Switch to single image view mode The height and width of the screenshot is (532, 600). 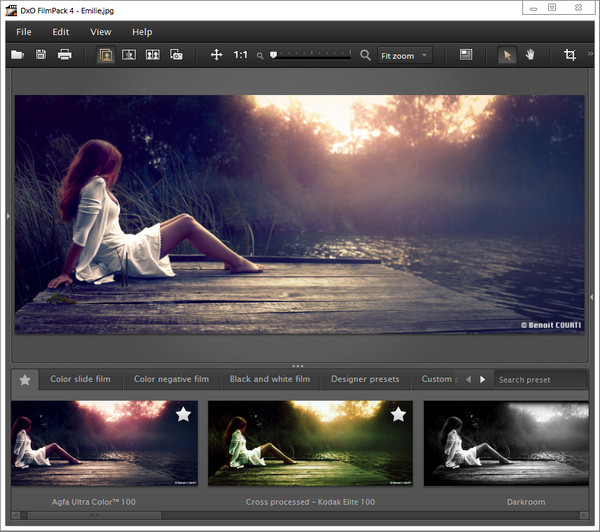(x=106, y=55)
